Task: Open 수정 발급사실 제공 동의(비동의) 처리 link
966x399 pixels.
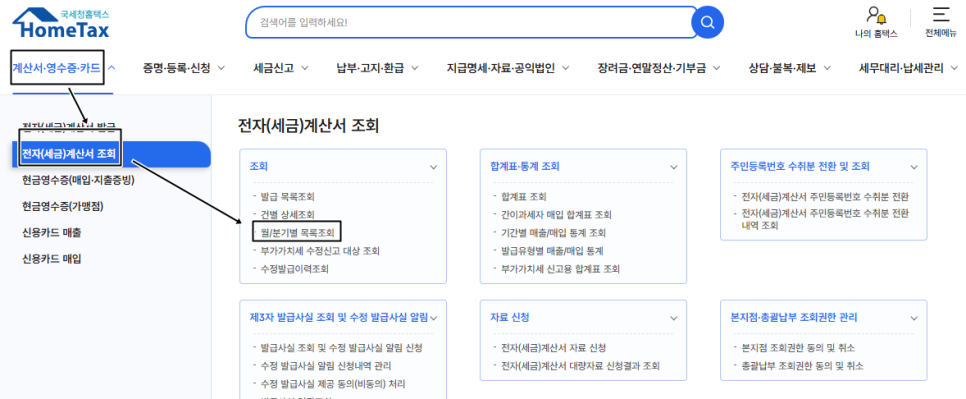Action: click(x=333, y=384)
